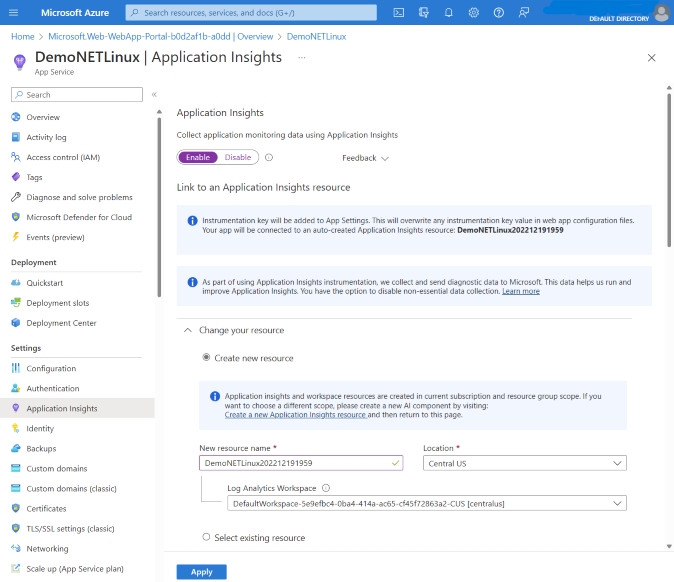Collapse the Change your resource section

point(188,330)
